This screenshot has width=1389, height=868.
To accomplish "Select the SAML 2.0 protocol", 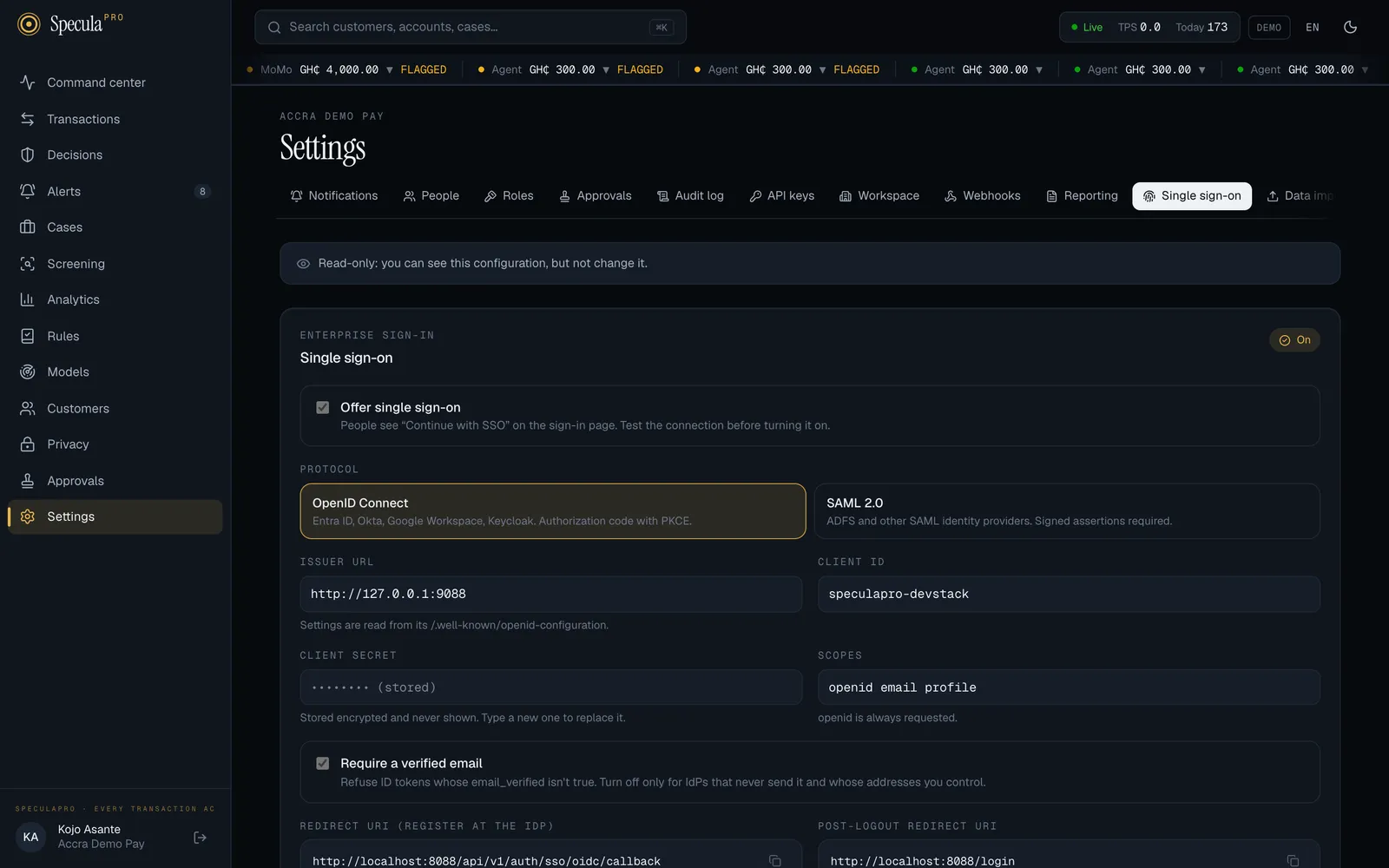I will [x=1067, y=511].
